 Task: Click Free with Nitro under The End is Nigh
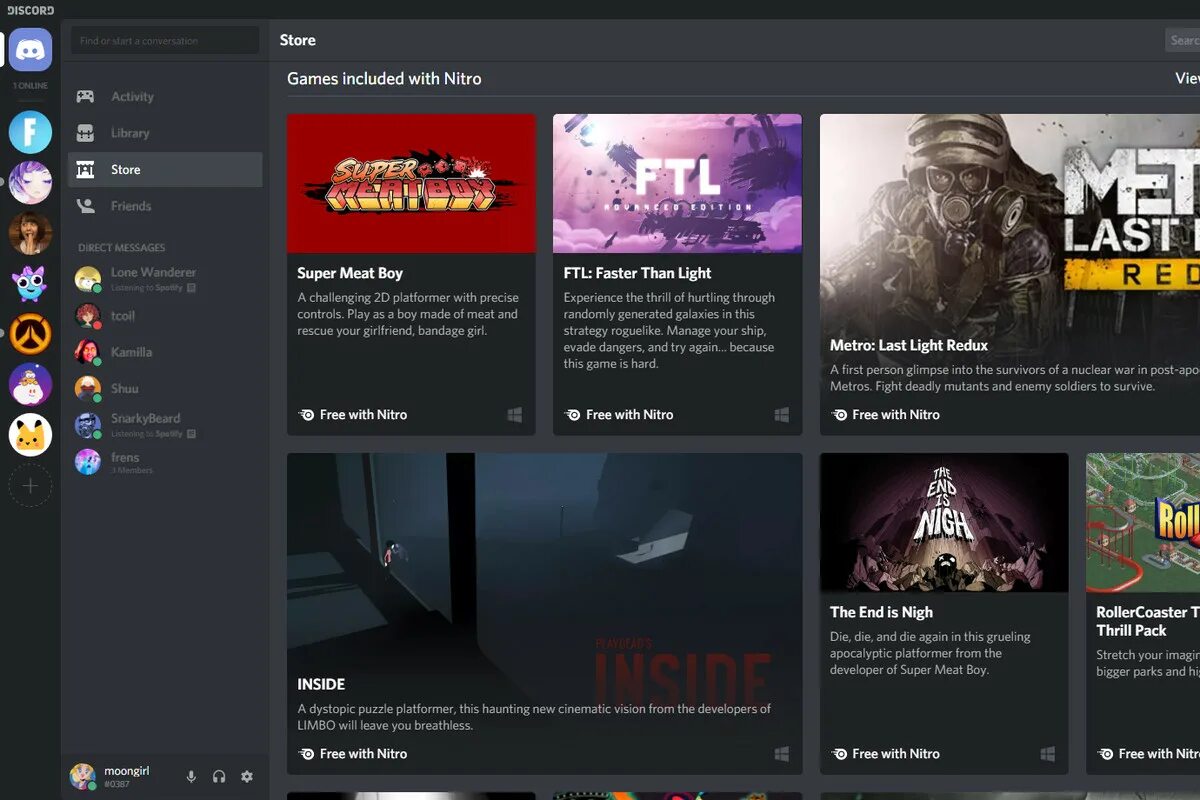tap(896, 754)
